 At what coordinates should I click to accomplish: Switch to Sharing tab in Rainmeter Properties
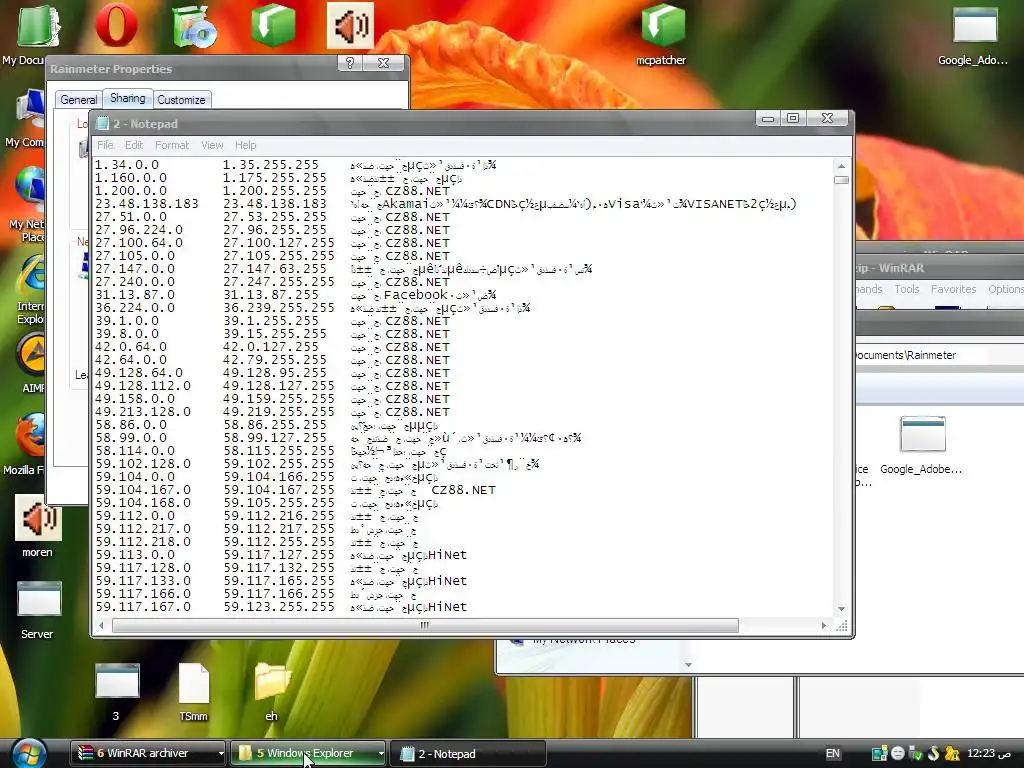127,98
